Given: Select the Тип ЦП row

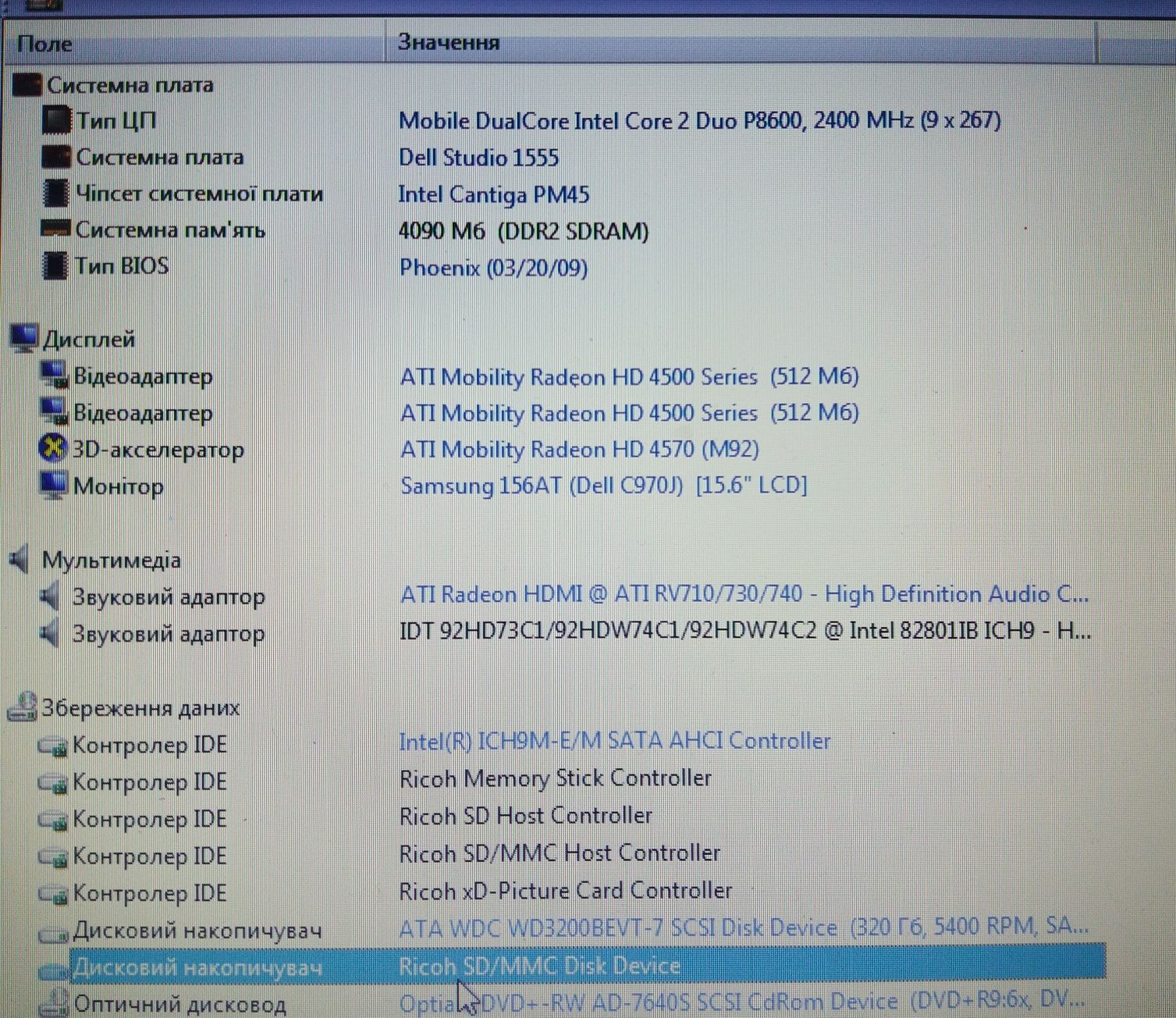Looking at the screenshot, I should (116, 121).
